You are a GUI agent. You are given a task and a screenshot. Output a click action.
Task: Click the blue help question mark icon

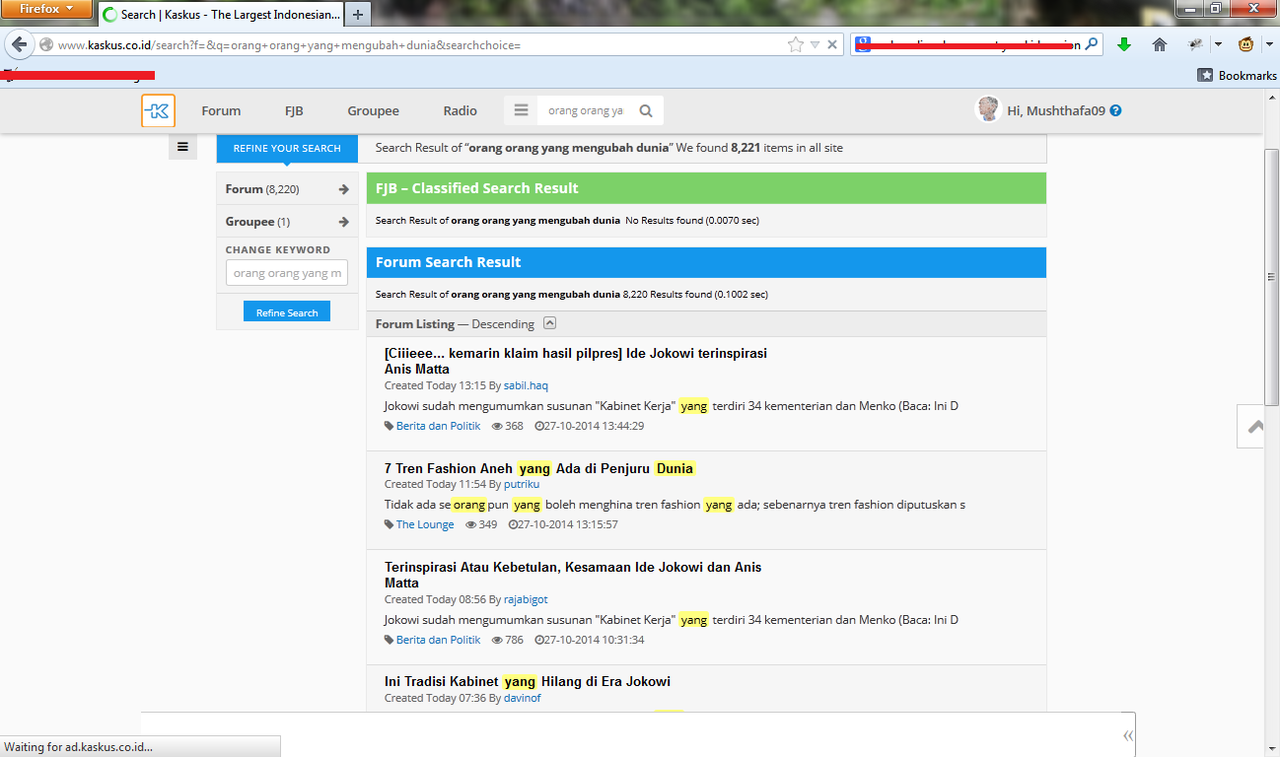(1116, 111)
